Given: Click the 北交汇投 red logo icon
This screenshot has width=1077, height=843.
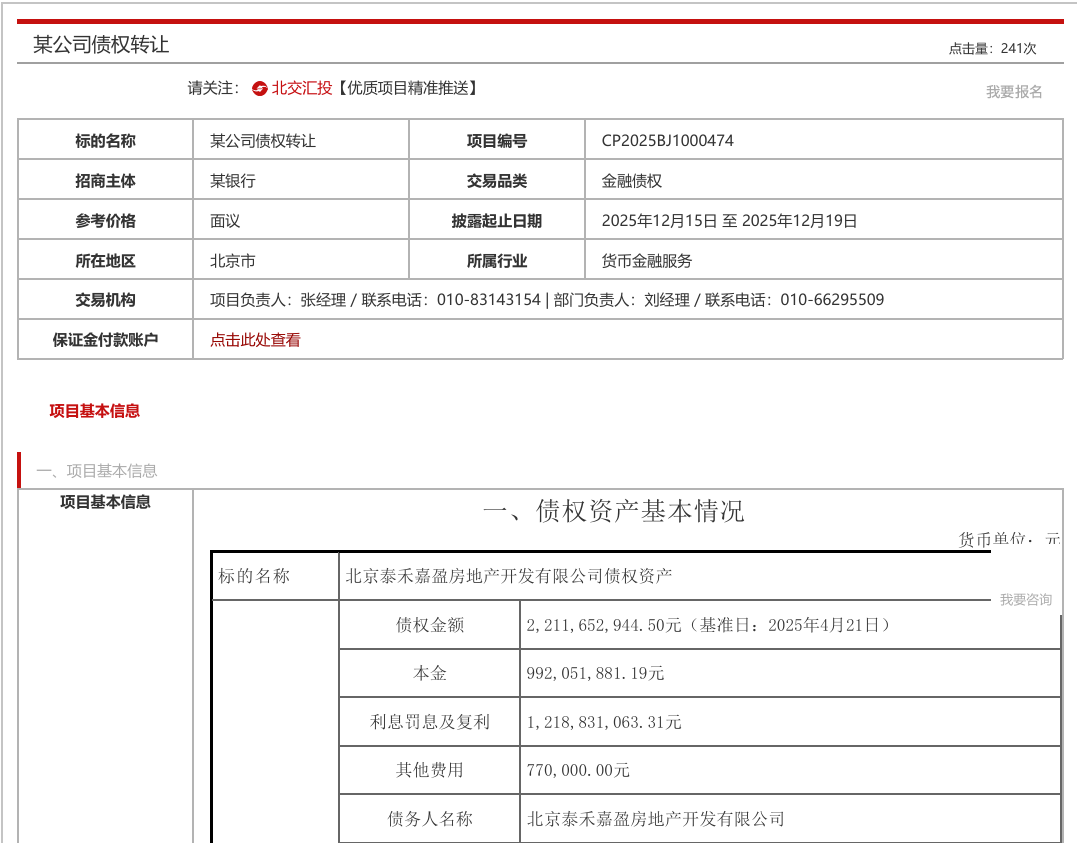Looking at the screenshot, I should 260,88.
